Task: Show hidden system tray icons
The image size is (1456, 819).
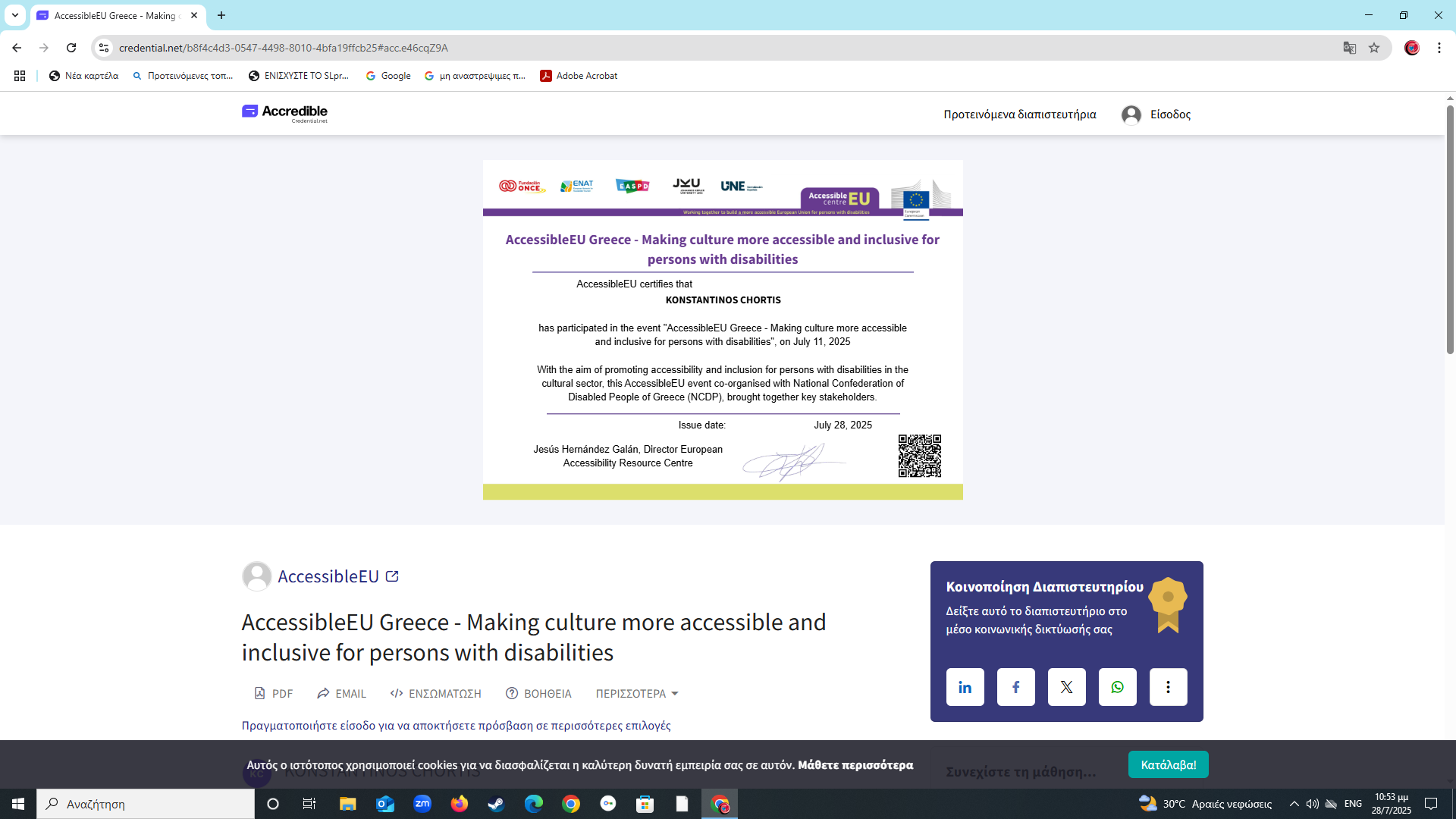Action: coord(1294,804)
